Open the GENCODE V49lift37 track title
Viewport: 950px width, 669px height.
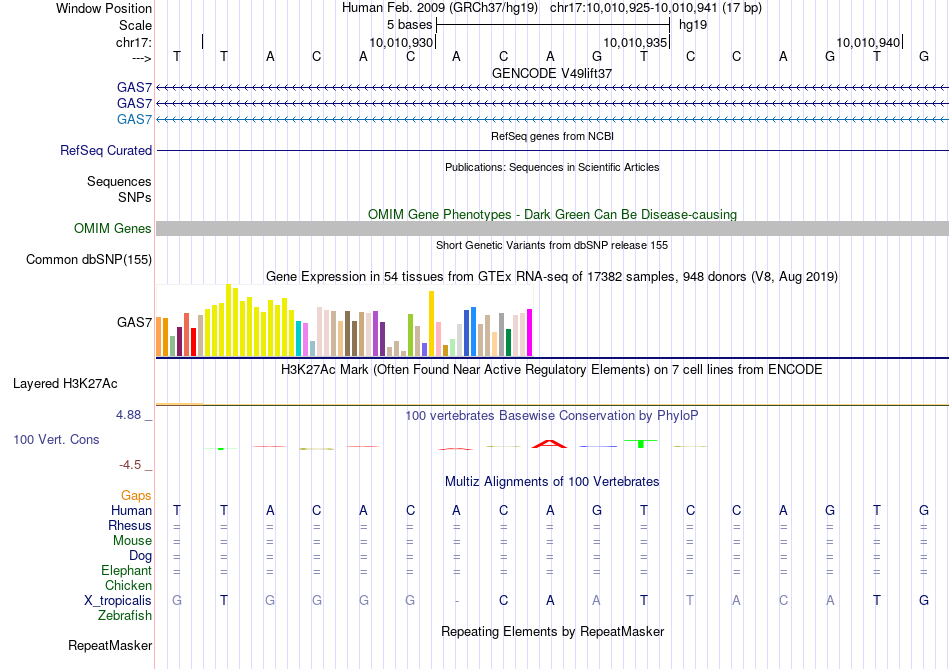click(552, 73)
